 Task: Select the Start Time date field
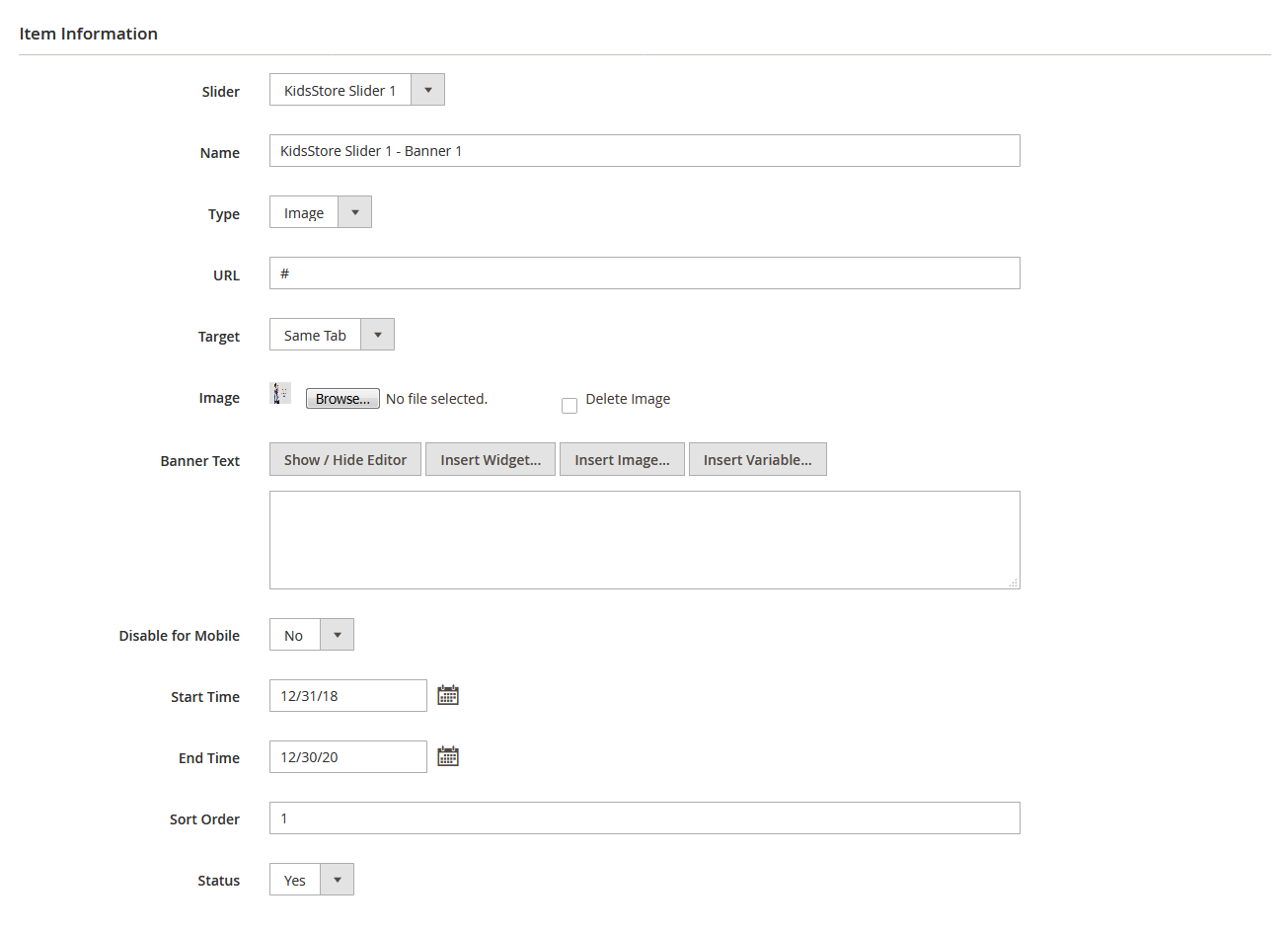pos(347,696)
